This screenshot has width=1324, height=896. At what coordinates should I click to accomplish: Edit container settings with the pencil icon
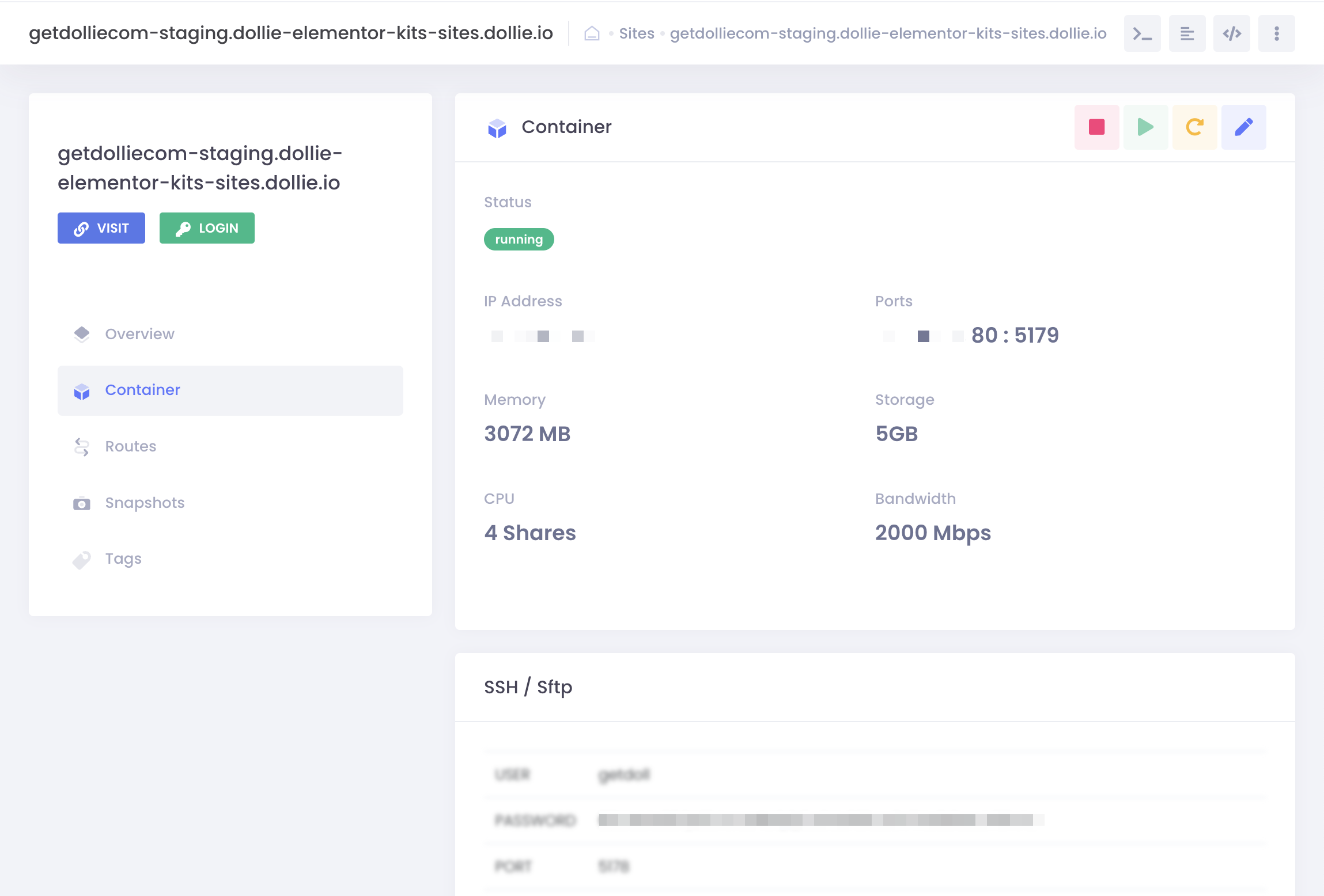[1243, 127]
